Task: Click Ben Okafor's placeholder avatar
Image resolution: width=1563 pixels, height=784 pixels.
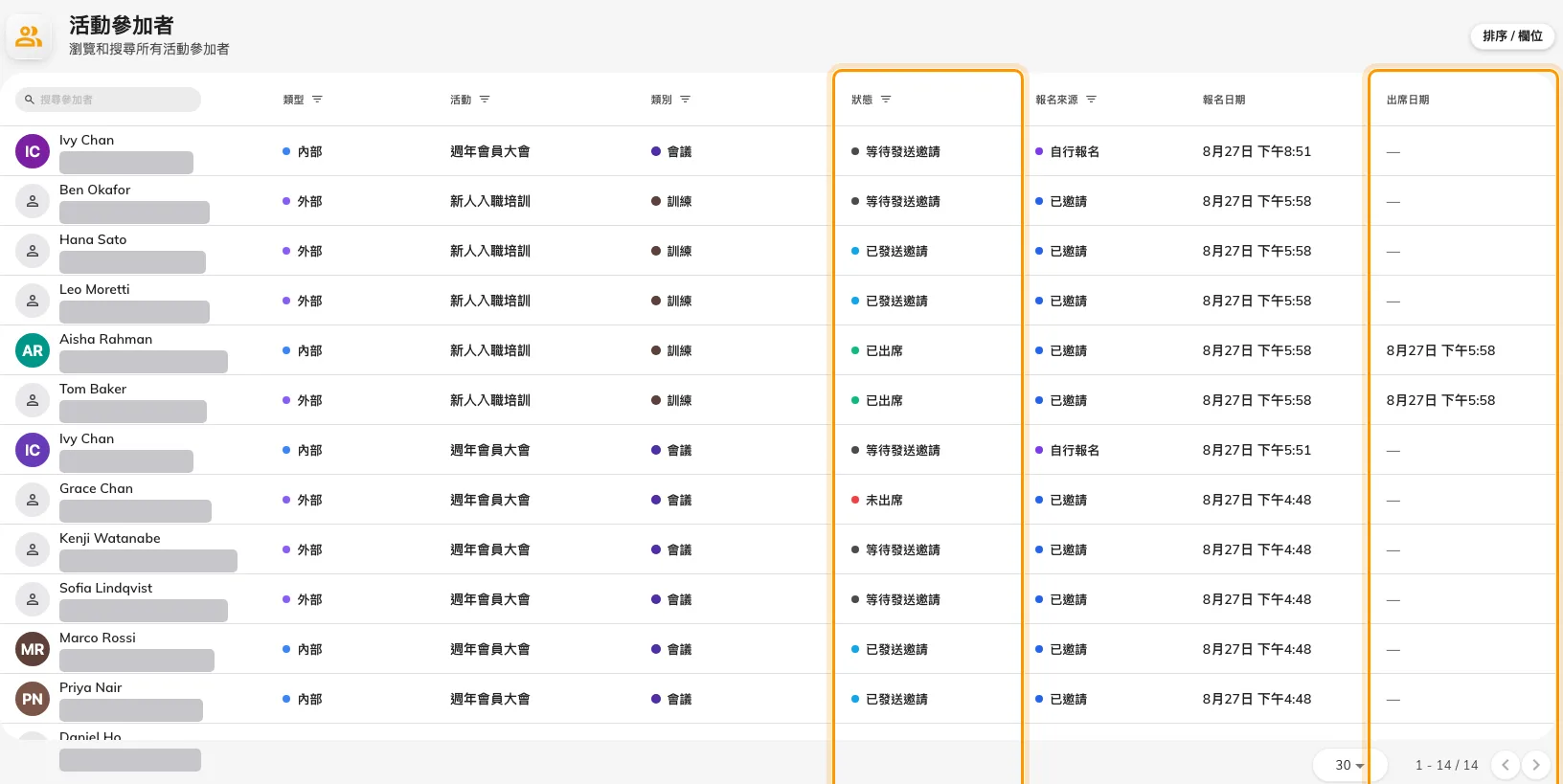Action: tap(33, 201)
